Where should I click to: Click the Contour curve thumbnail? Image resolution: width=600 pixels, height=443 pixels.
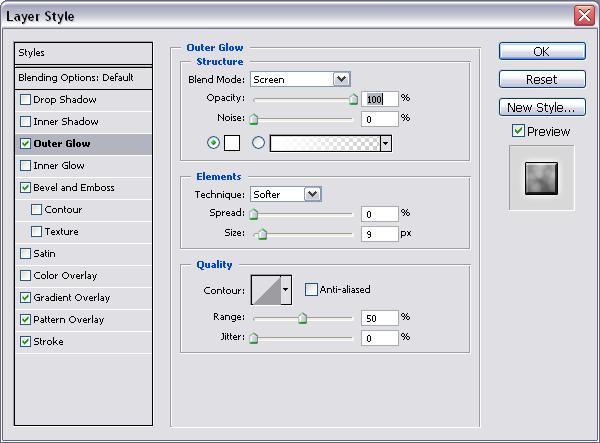[266, 290]
